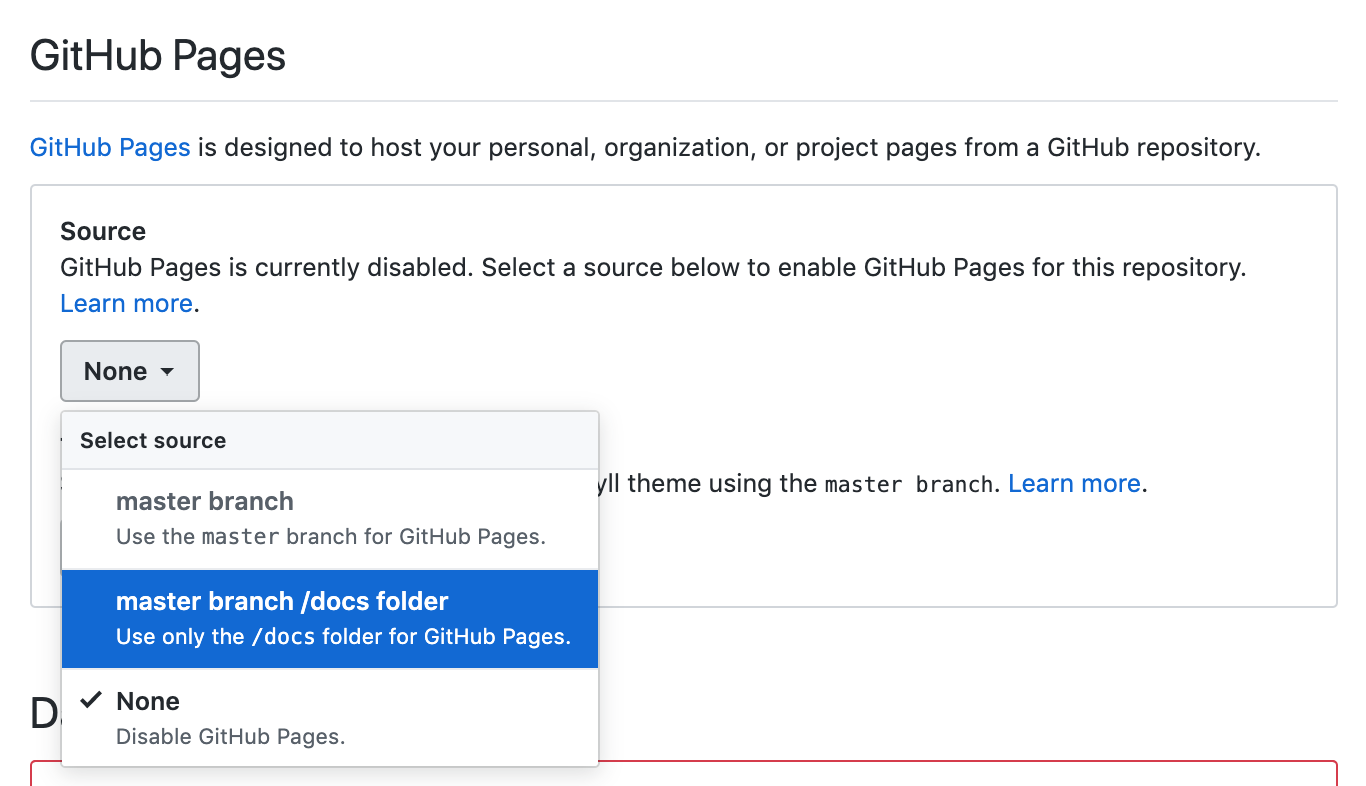Click the caret arrow on None button

(x=167, y=372)
